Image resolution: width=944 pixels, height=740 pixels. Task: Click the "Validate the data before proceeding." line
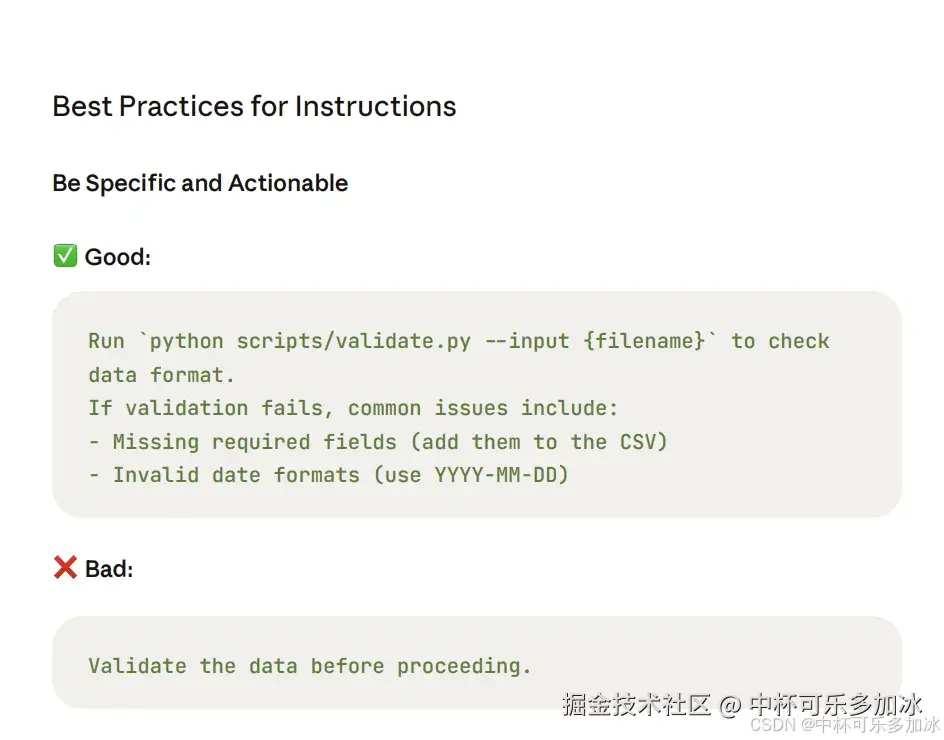[310, 666]
